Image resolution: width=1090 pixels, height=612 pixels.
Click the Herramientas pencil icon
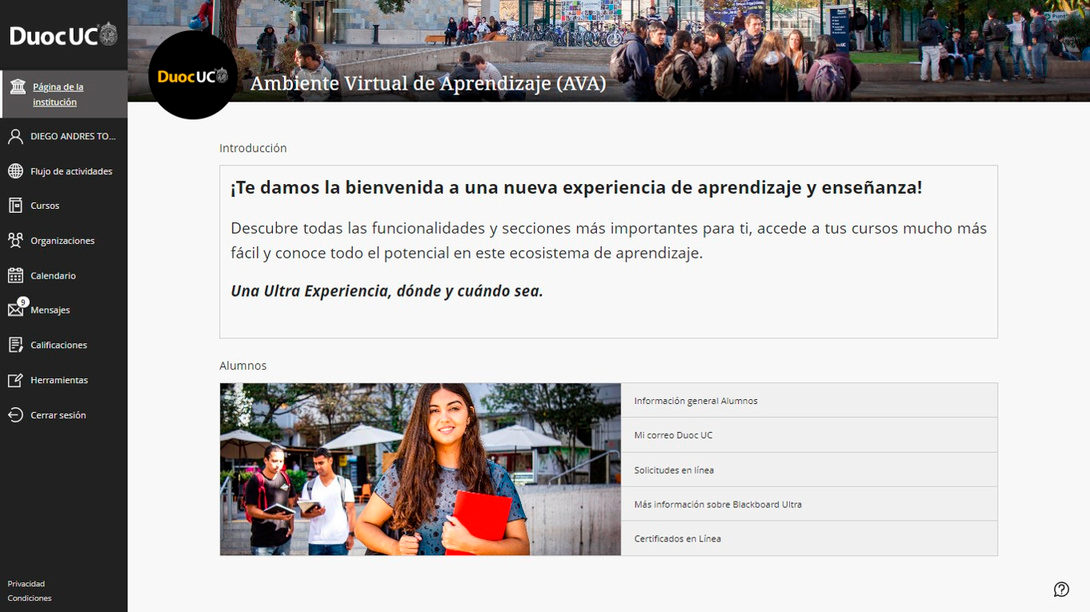(15, 380)
